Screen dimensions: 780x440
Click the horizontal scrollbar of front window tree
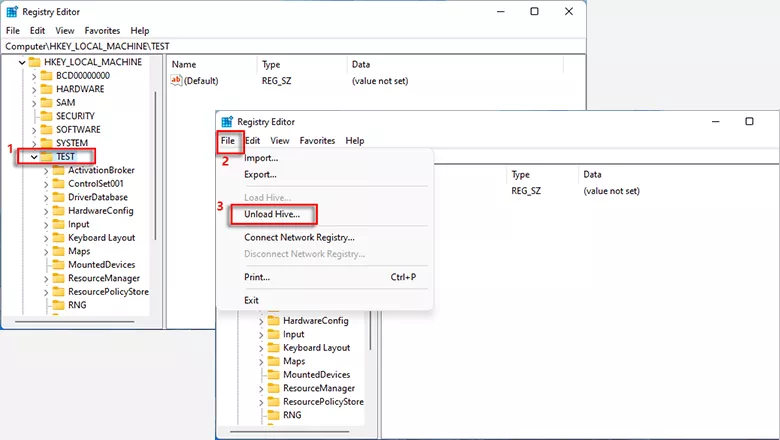pos(289,431)
